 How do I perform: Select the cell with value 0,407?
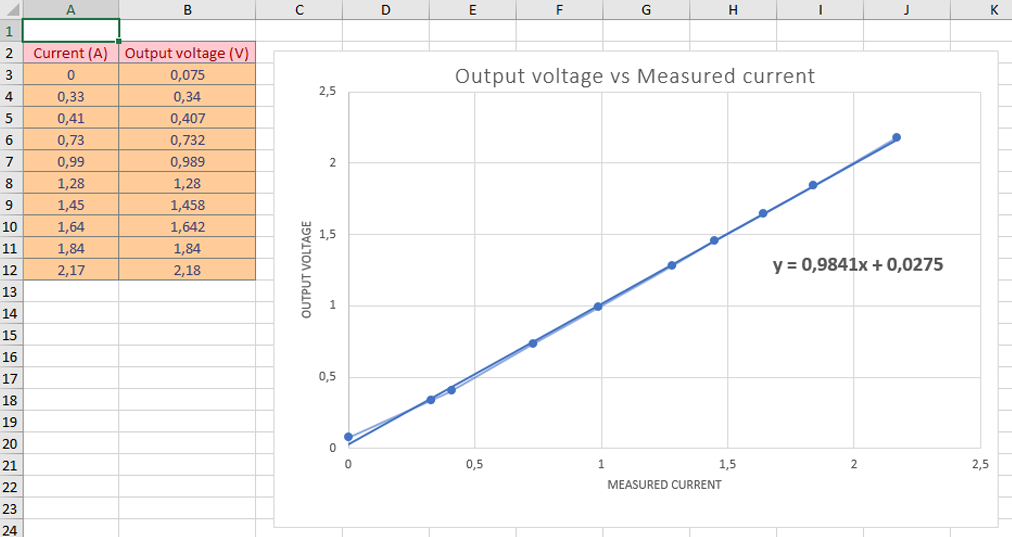click(x=187, y=118)
